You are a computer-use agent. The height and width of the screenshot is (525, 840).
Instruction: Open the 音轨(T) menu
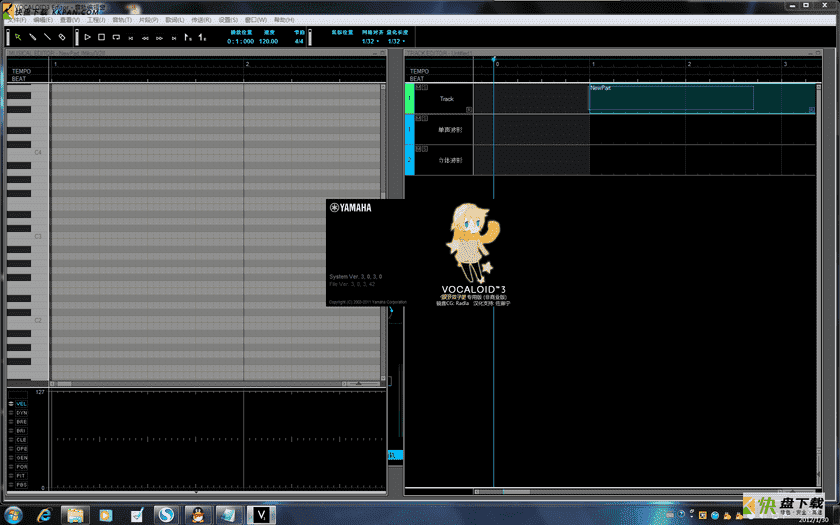[122, 20]
